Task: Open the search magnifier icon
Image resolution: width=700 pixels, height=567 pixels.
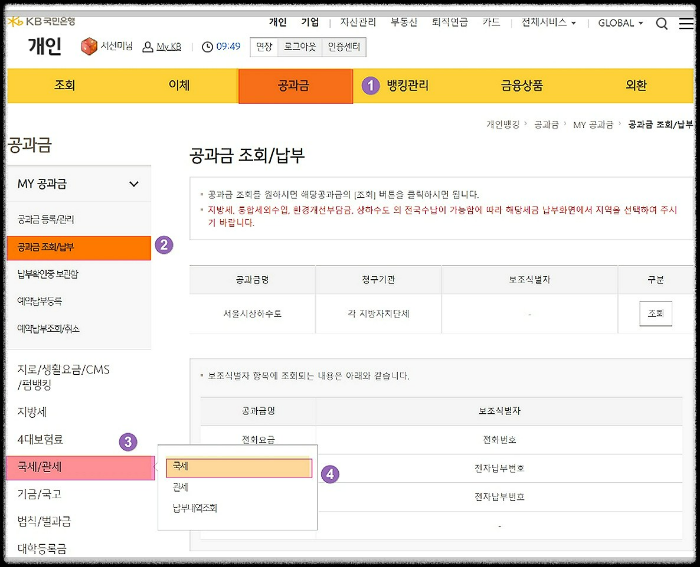Action: pyautogui.click(x=662, y=23)
